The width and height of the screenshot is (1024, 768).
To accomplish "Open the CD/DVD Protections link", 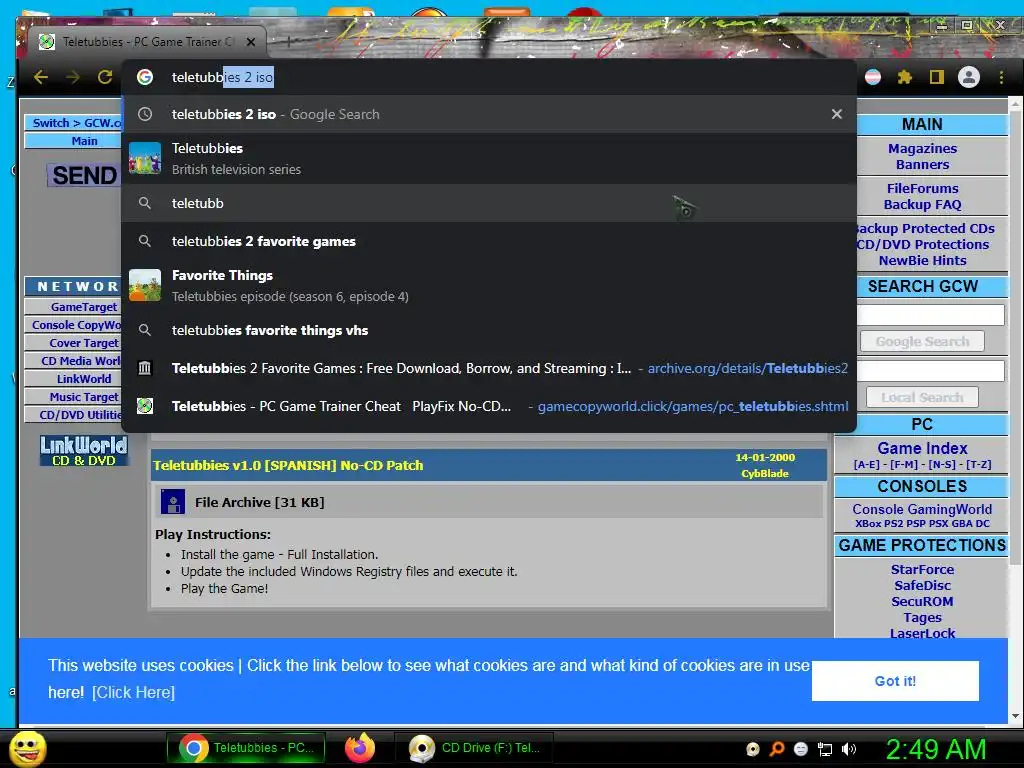I will (x=923, y=244).
